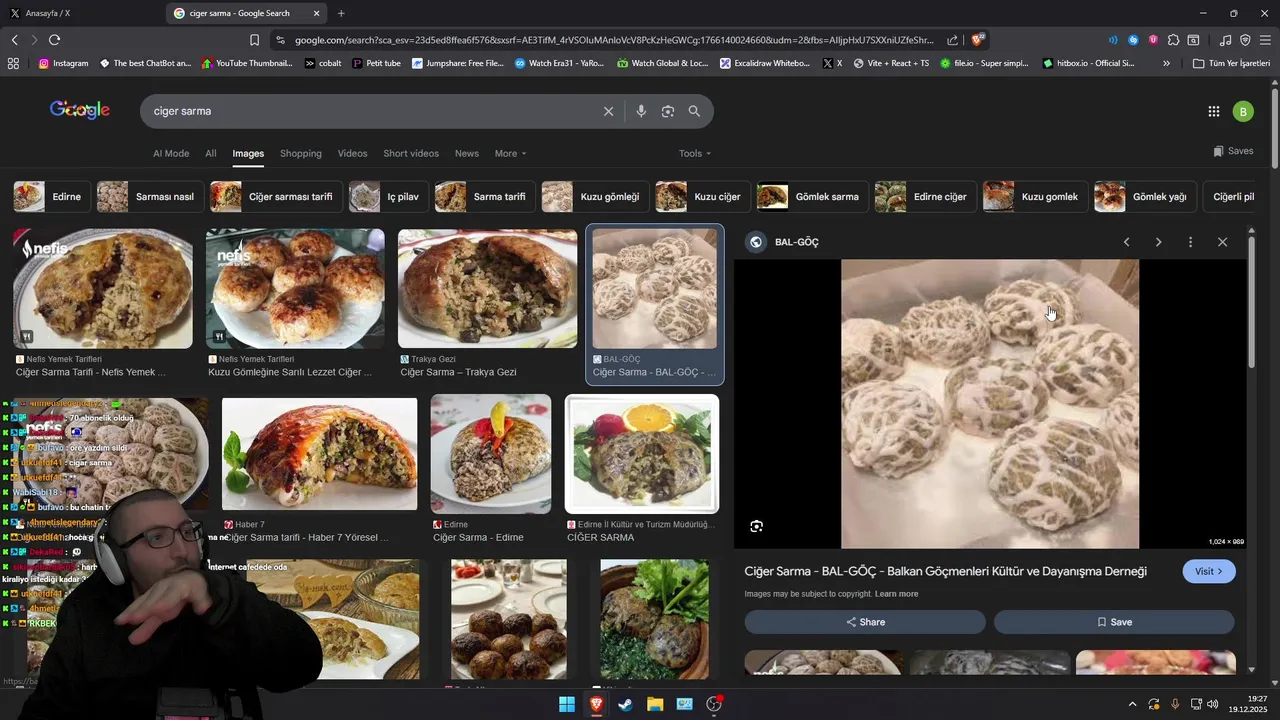Show the next image in the preview panel
Screen dimensions: 1280x720
pos(1158,242)
